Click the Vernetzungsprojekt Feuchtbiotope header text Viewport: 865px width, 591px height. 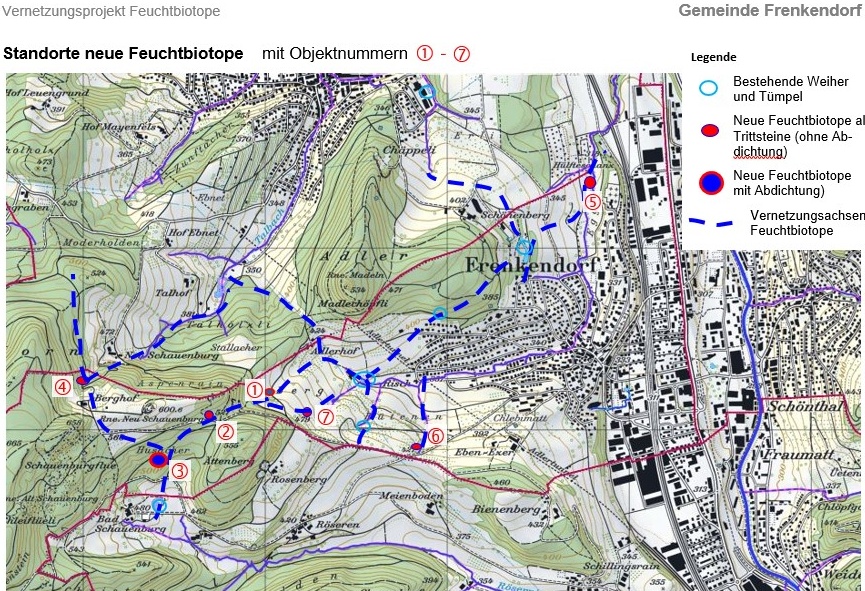pyautogui.click(x=112, y=12)
